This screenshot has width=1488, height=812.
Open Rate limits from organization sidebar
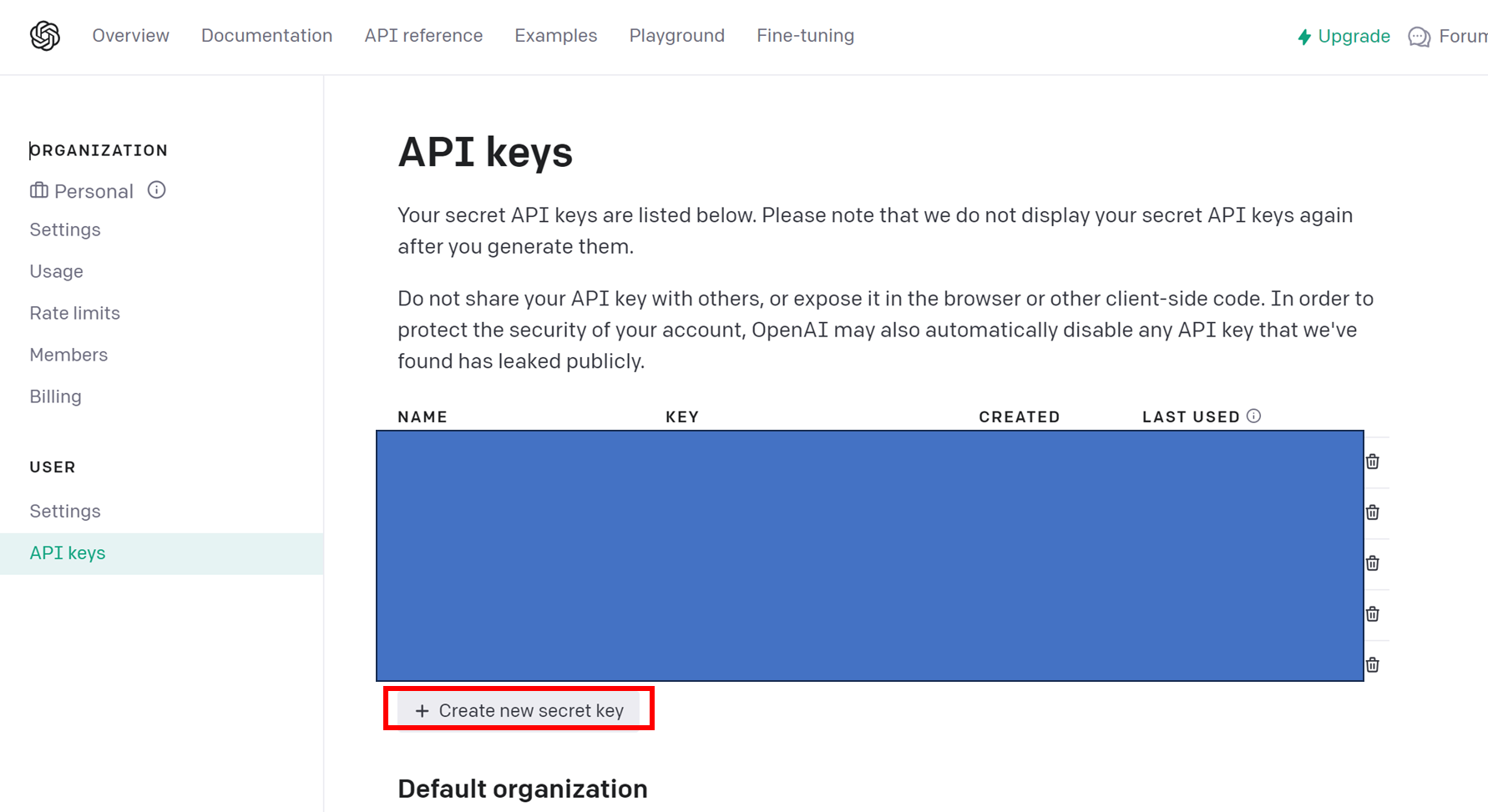tap(74, 312)
